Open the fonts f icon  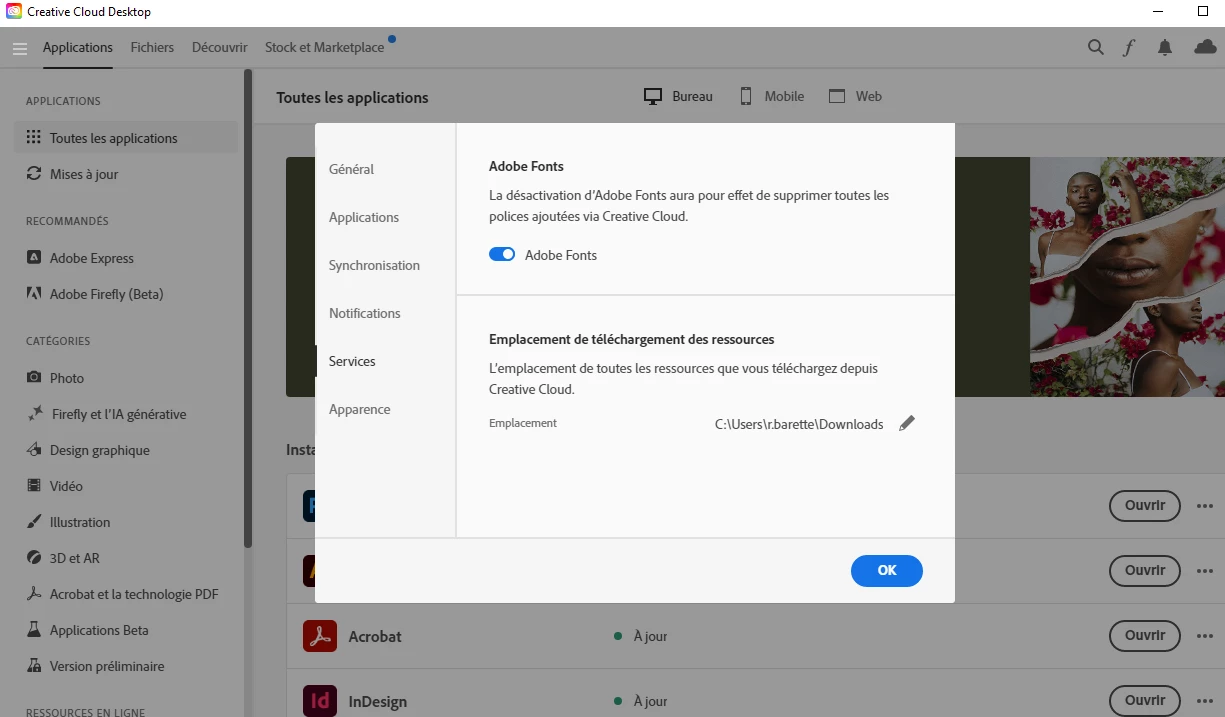tap(1129, 47)
